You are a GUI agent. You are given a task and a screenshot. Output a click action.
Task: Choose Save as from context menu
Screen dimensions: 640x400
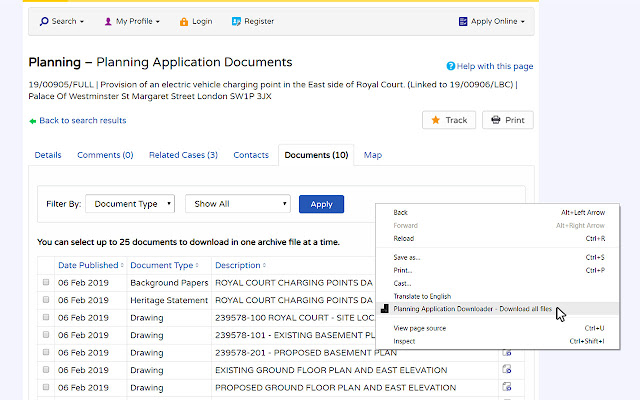(407, 257)
